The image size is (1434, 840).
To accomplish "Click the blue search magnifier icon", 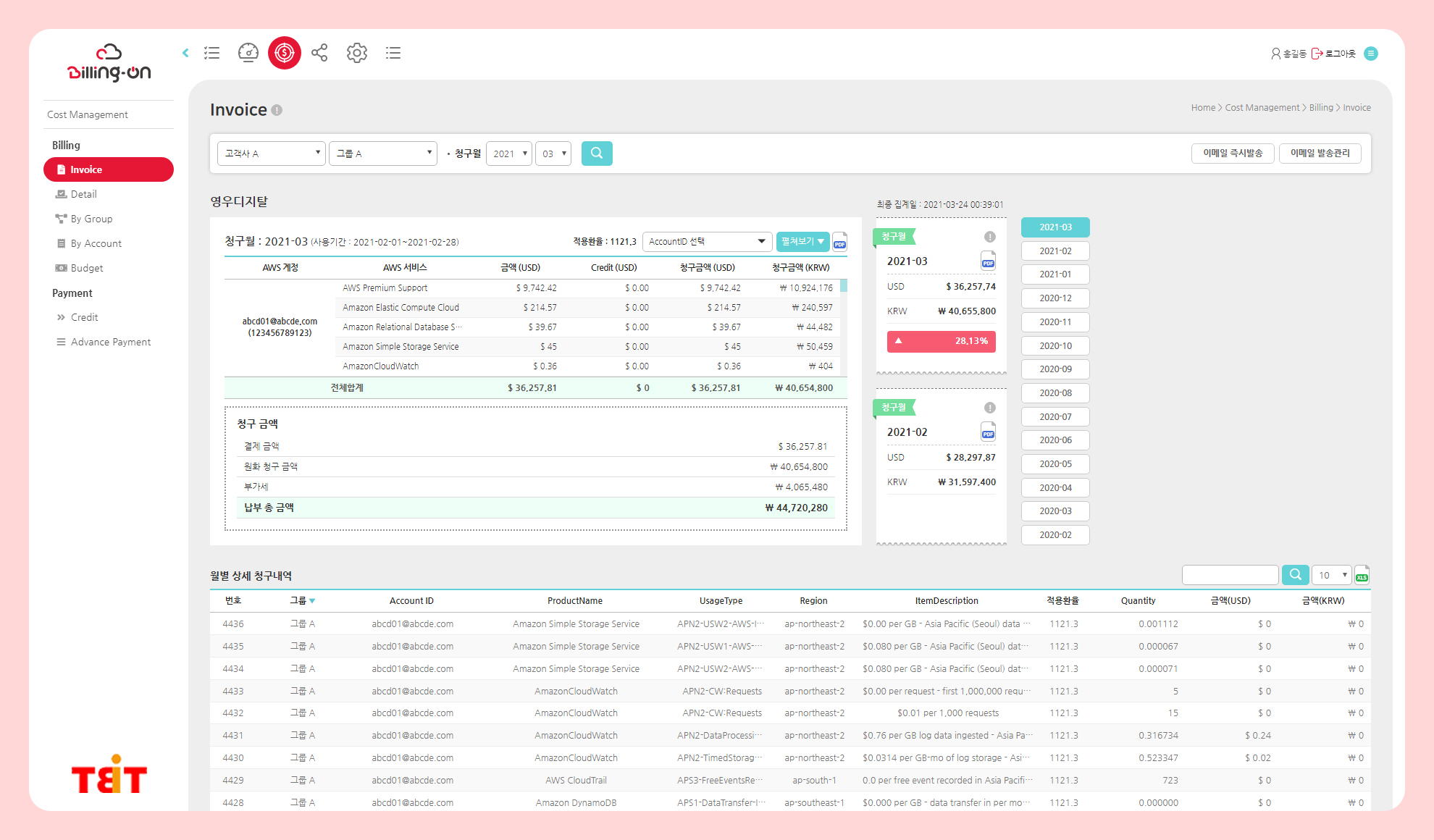I will pyautogui.click(x=597, y=153).
